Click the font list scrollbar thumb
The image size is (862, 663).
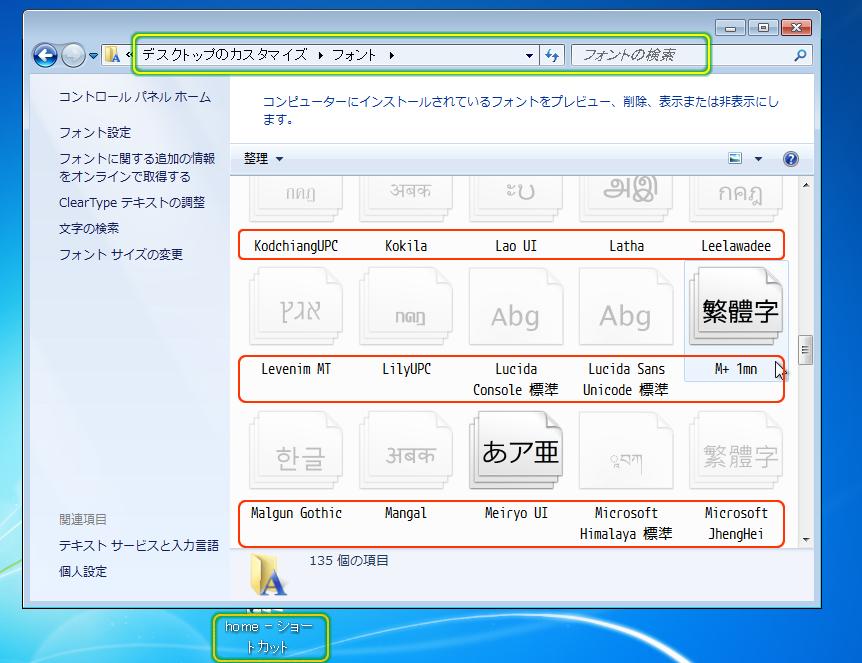[x=806, y=350]
